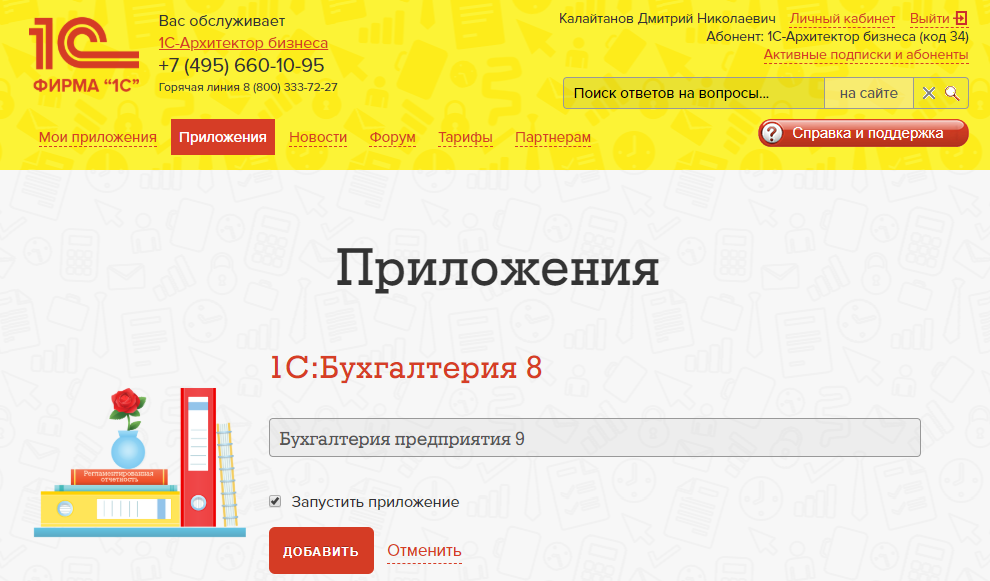Click the logout door icon
The width and height of the screenshot is (990, 581).
click(961, 18)
